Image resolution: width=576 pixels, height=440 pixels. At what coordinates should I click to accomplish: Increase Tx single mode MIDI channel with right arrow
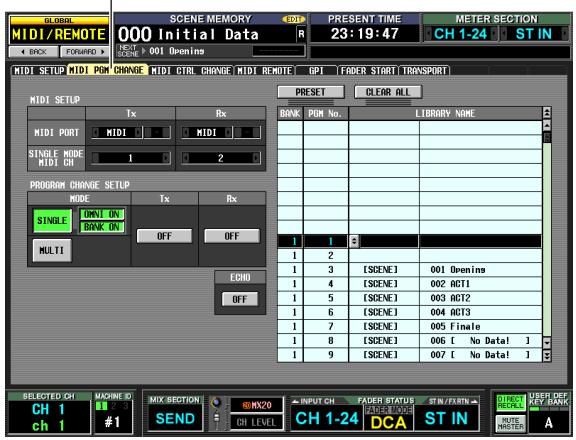pos(166,158)
